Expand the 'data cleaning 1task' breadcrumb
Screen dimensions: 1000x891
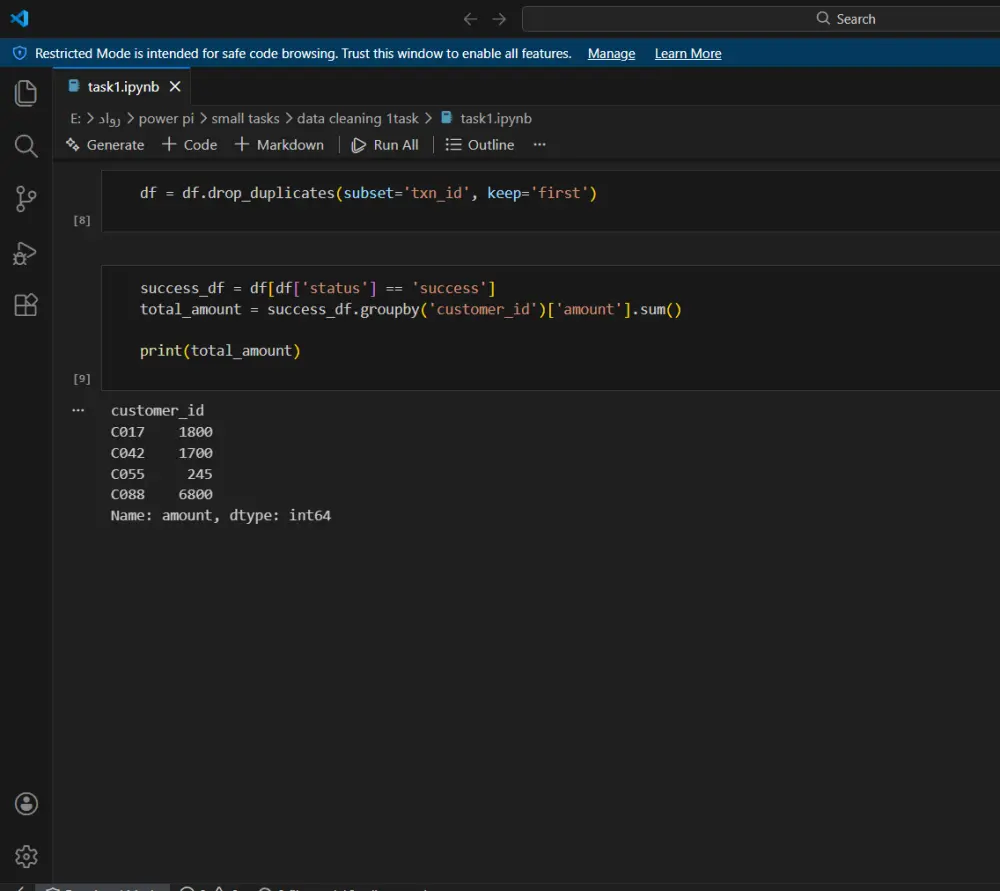tap(358, 118)
